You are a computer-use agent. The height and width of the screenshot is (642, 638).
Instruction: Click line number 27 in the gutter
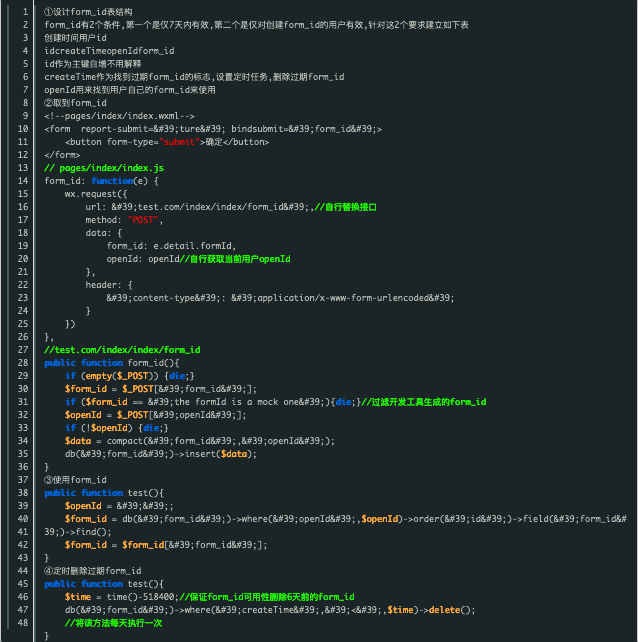click(x=23, y=349)
